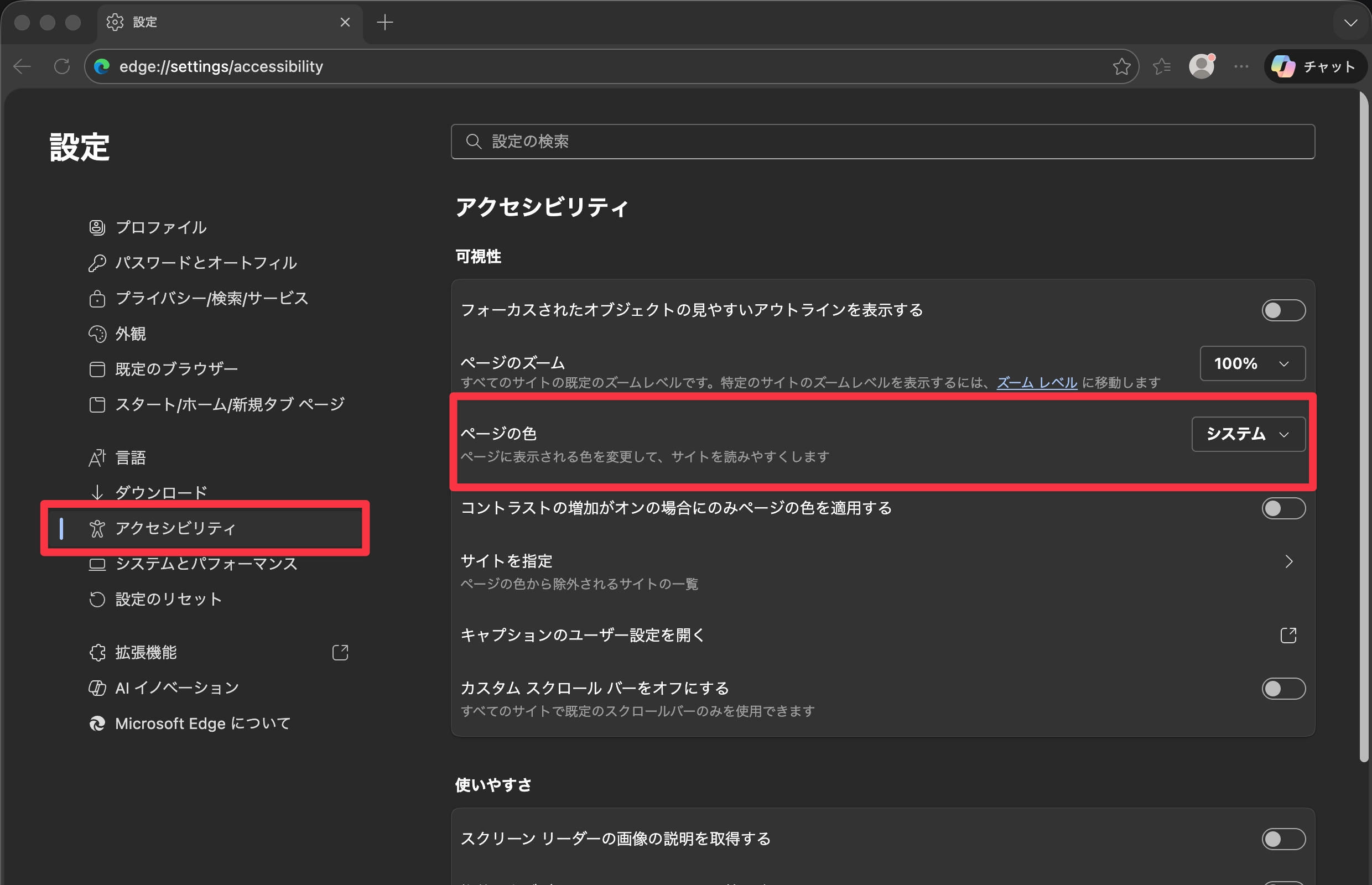This screenshot has width=1372, height=885.
Task: Open the favorites list icon in toolbar
Action: [1162, 67]
